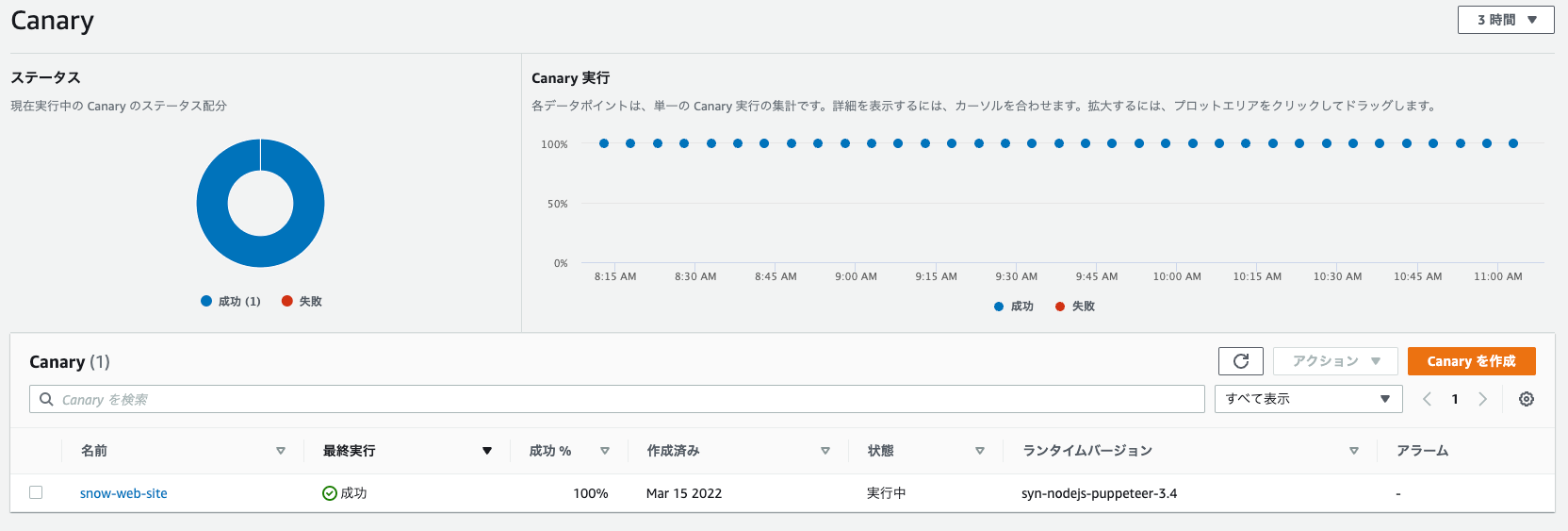Screen dimensions: 1568x531
Task: Toggle 失敗 legend under run chart
Action: [1075, 307]
